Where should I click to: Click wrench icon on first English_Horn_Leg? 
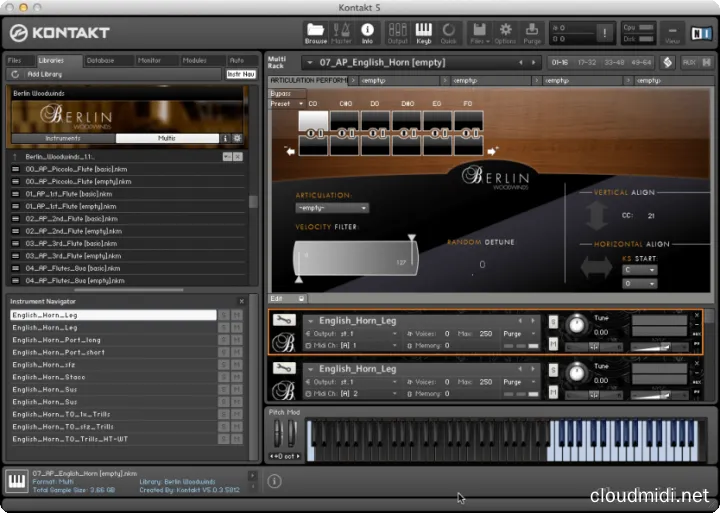(x=283, y=321)
